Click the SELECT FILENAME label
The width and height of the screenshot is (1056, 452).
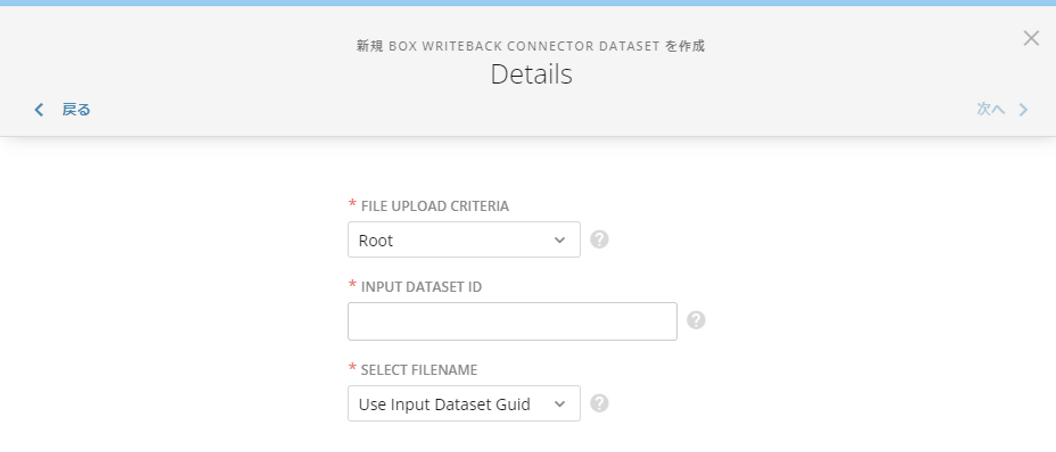(x=419, y=370)
